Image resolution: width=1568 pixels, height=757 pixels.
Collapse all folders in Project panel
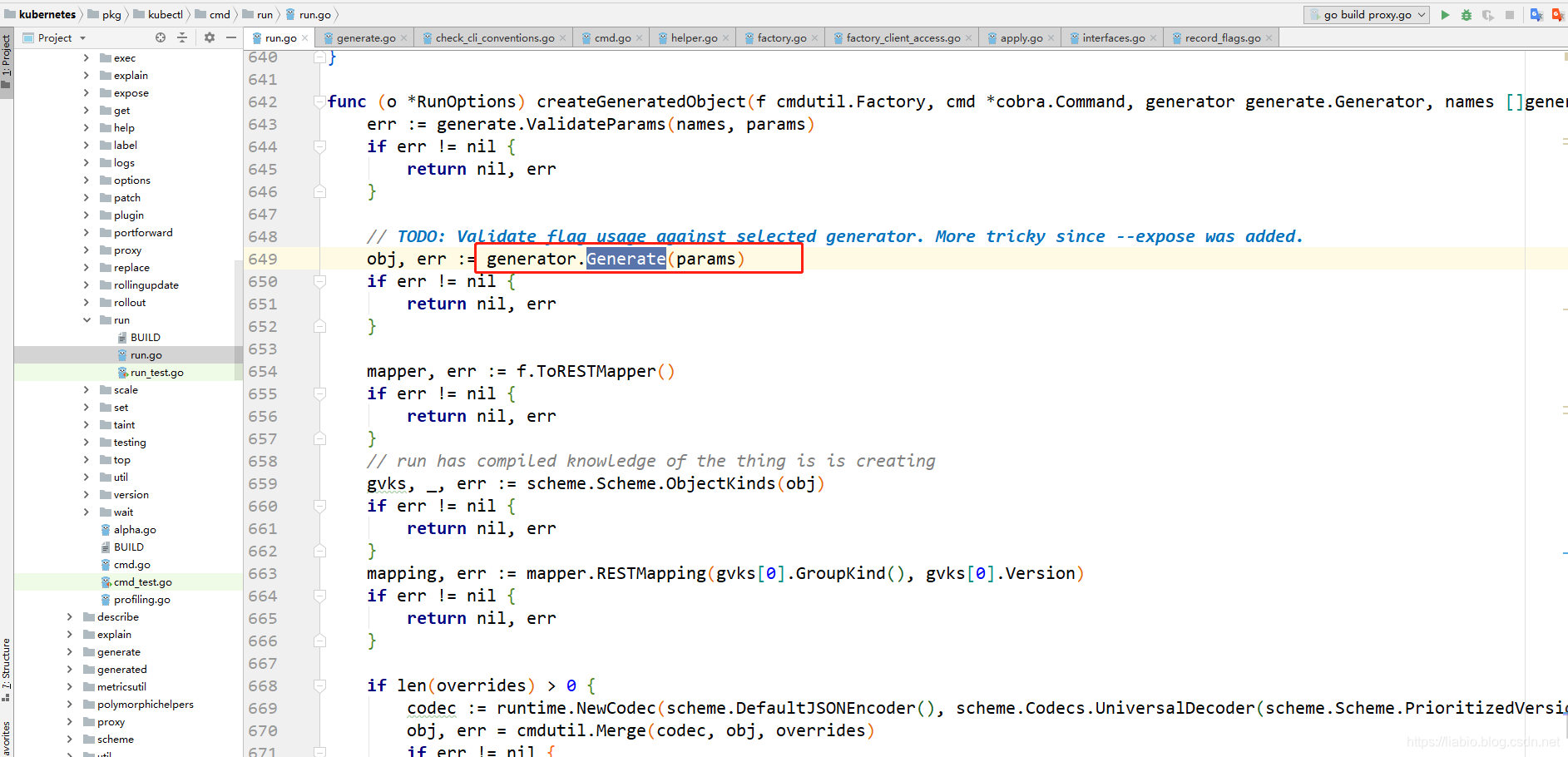tap(182, 37)
